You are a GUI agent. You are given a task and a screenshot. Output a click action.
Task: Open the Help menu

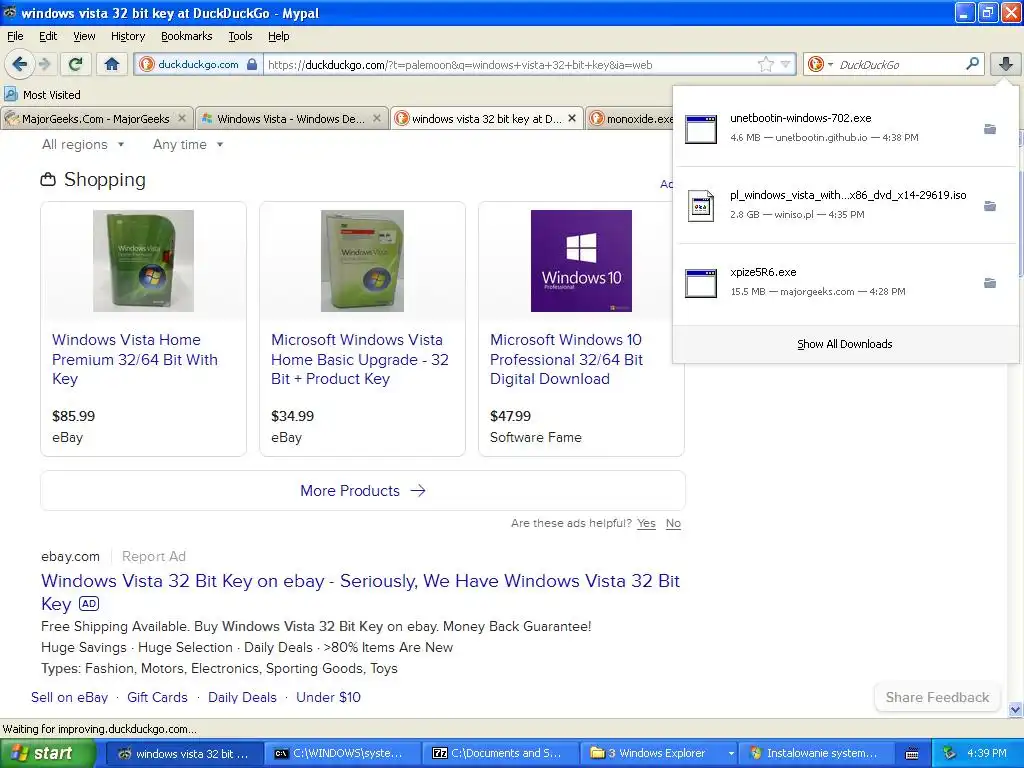(x=278, y=36)
